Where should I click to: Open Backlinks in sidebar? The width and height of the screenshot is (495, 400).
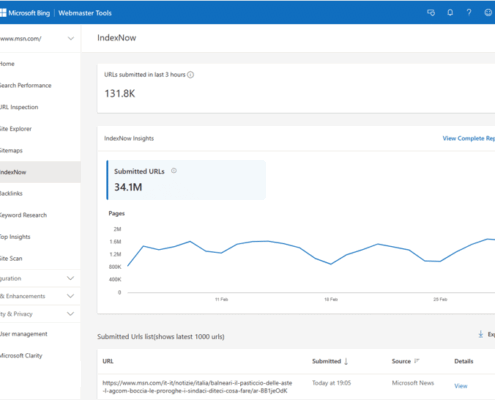(11, 193)
